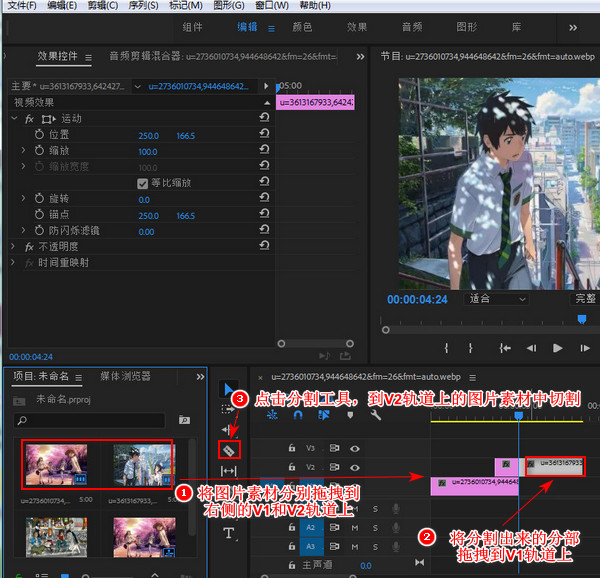Click the 位置 X value 250.0
600x578 pixels.
pyautogui.click(x=148, y=136)
